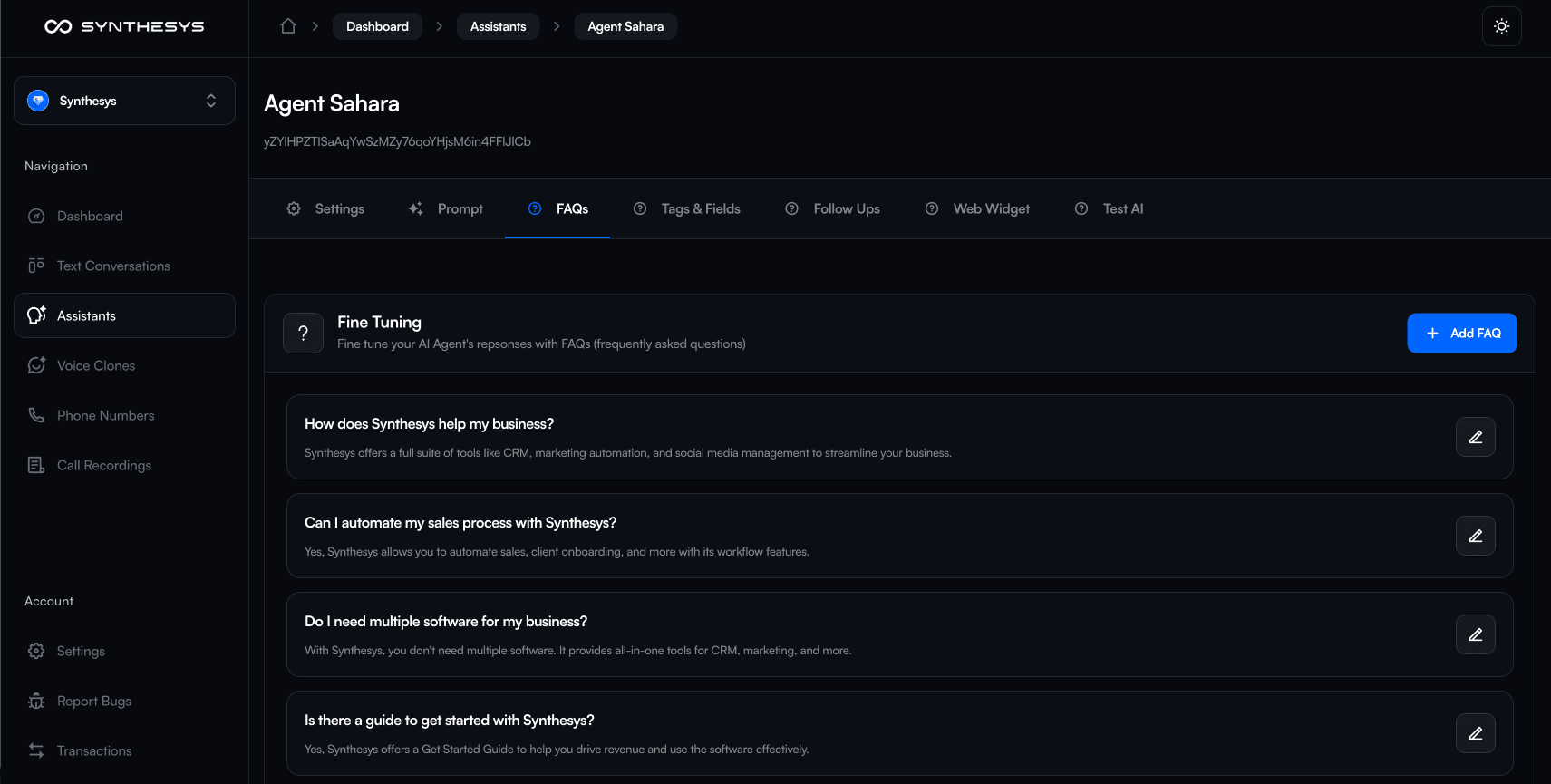Image resolution: width=1551 pixels, height=784 pixels.
Task: Select the Agent Sahara breadcrumb
Action: 625,26
